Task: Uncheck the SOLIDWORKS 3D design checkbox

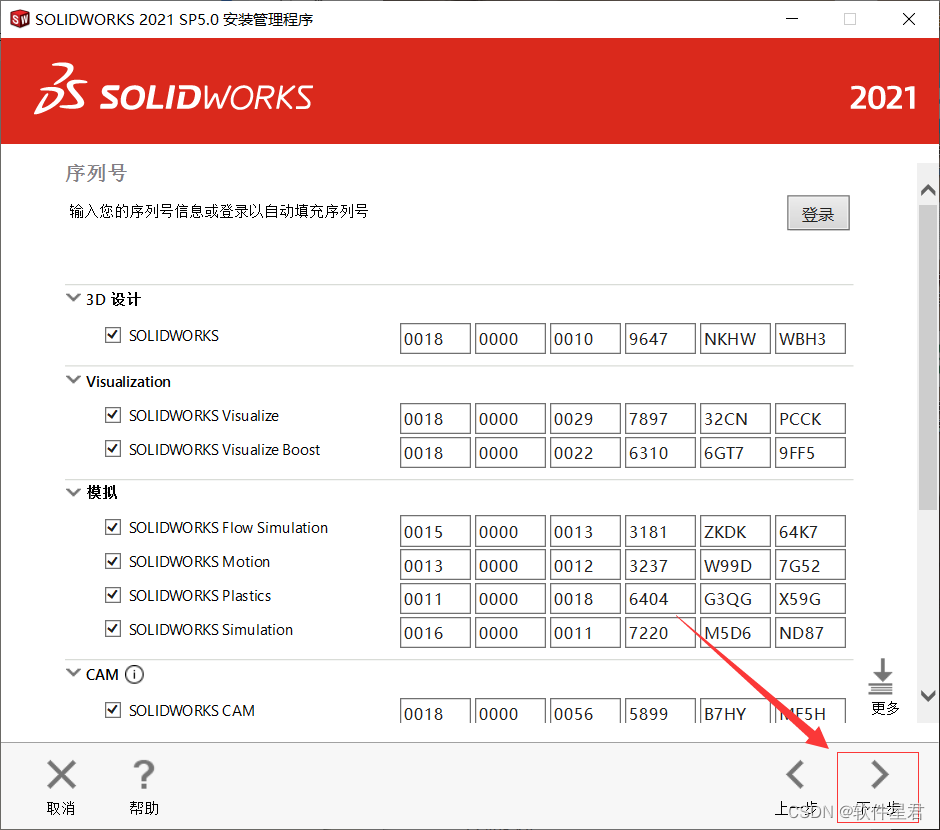Action: point(113,335)
